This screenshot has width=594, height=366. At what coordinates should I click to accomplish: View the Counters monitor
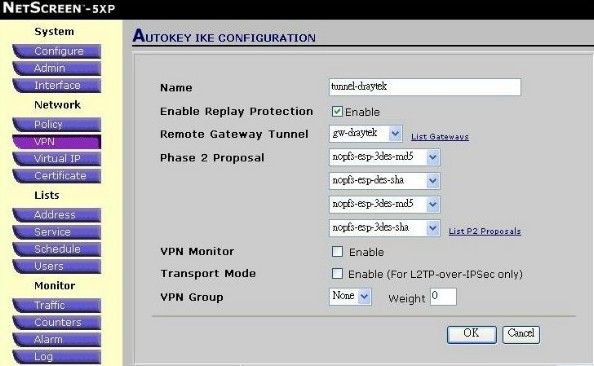[57, 322]
